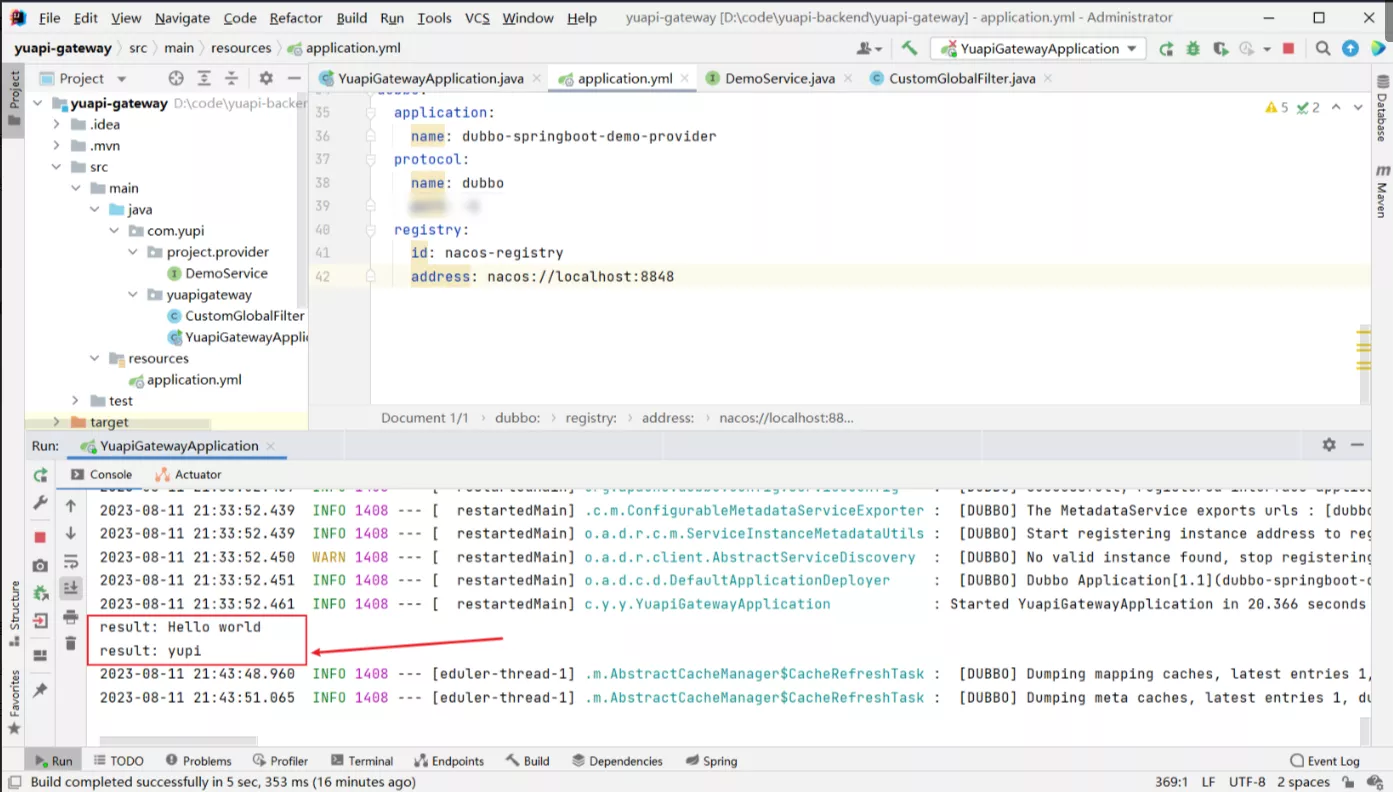The width and height of the screenshot is (1393, 792).
Task: Expand the .idea folder
Action: pyautogui.click(x=56, y=124)
